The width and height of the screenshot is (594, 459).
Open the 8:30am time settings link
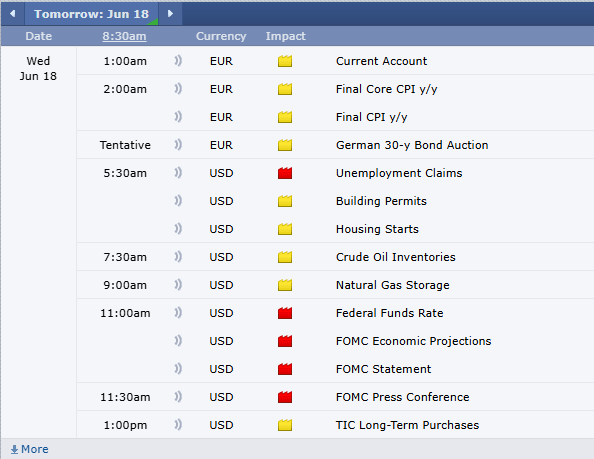pyautogui.click(x=124, y=36)
